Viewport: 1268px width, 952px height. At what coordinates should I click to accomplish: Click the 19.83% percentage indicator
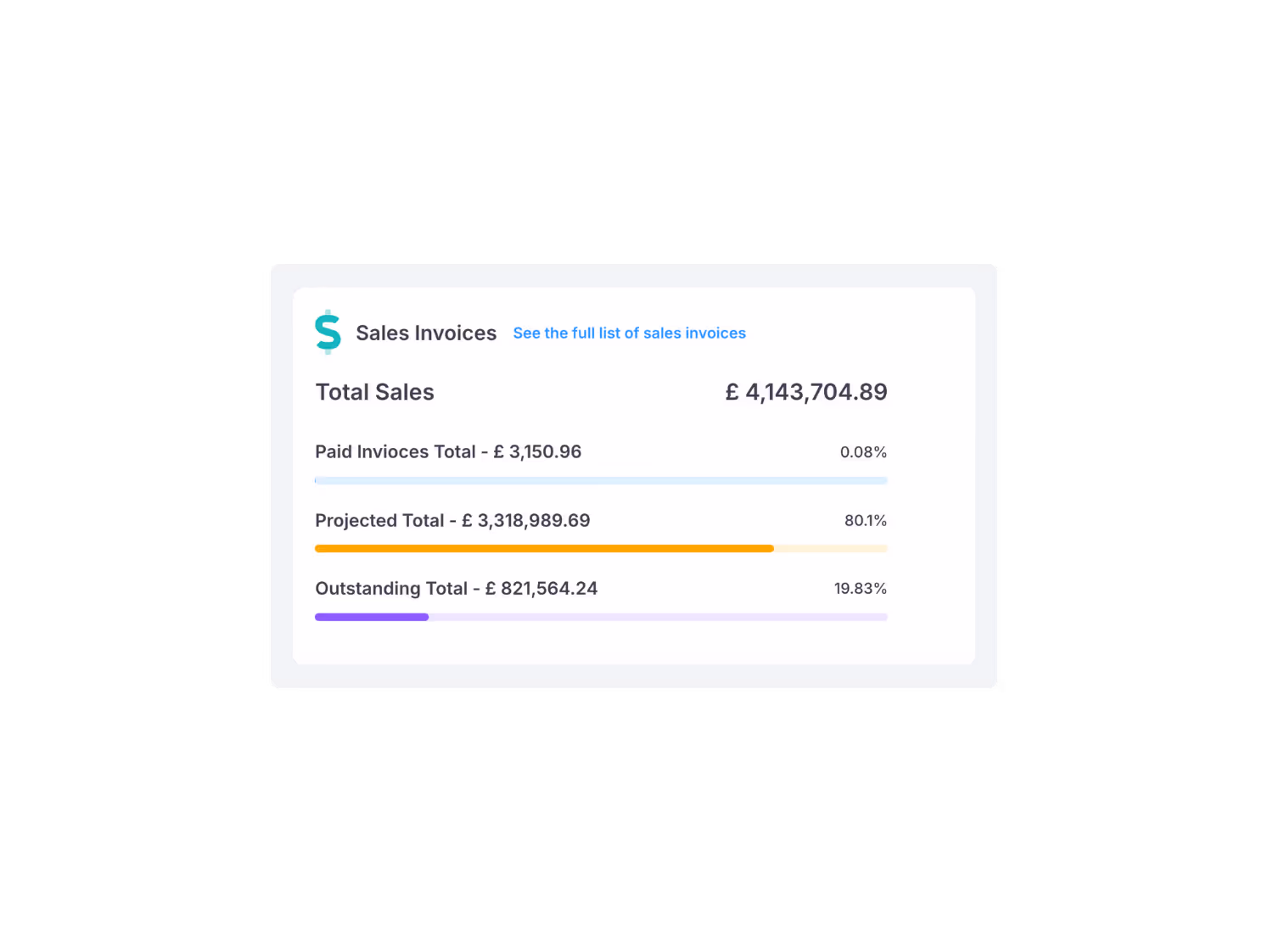click(860, 588)
